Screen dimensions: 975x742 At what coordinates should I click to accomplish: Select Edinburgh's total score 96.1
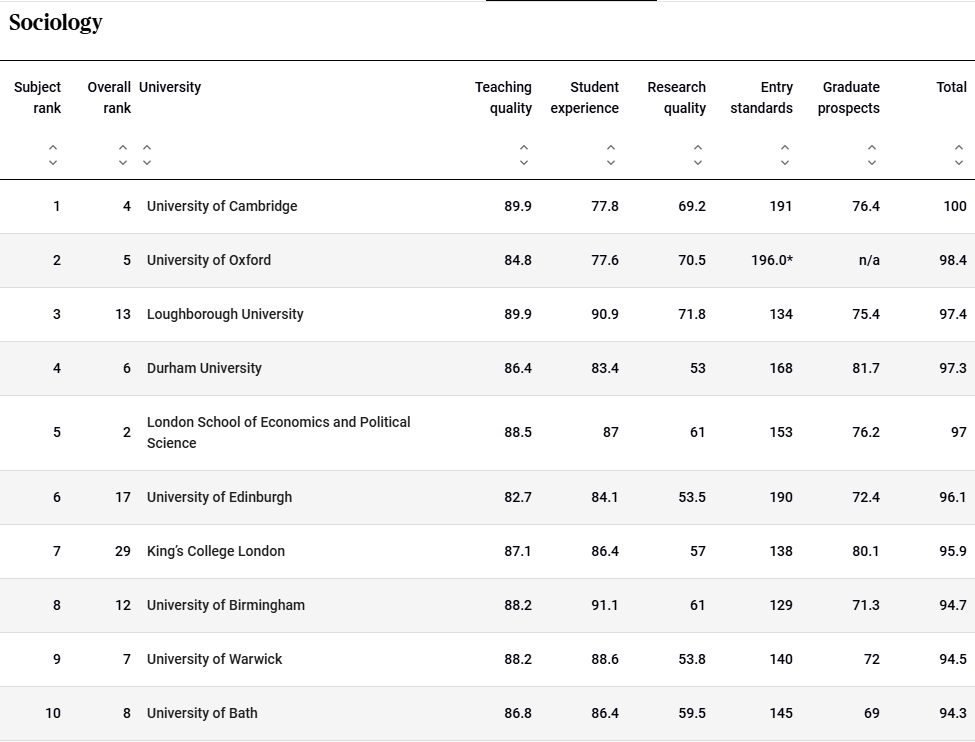coord(953,497)
